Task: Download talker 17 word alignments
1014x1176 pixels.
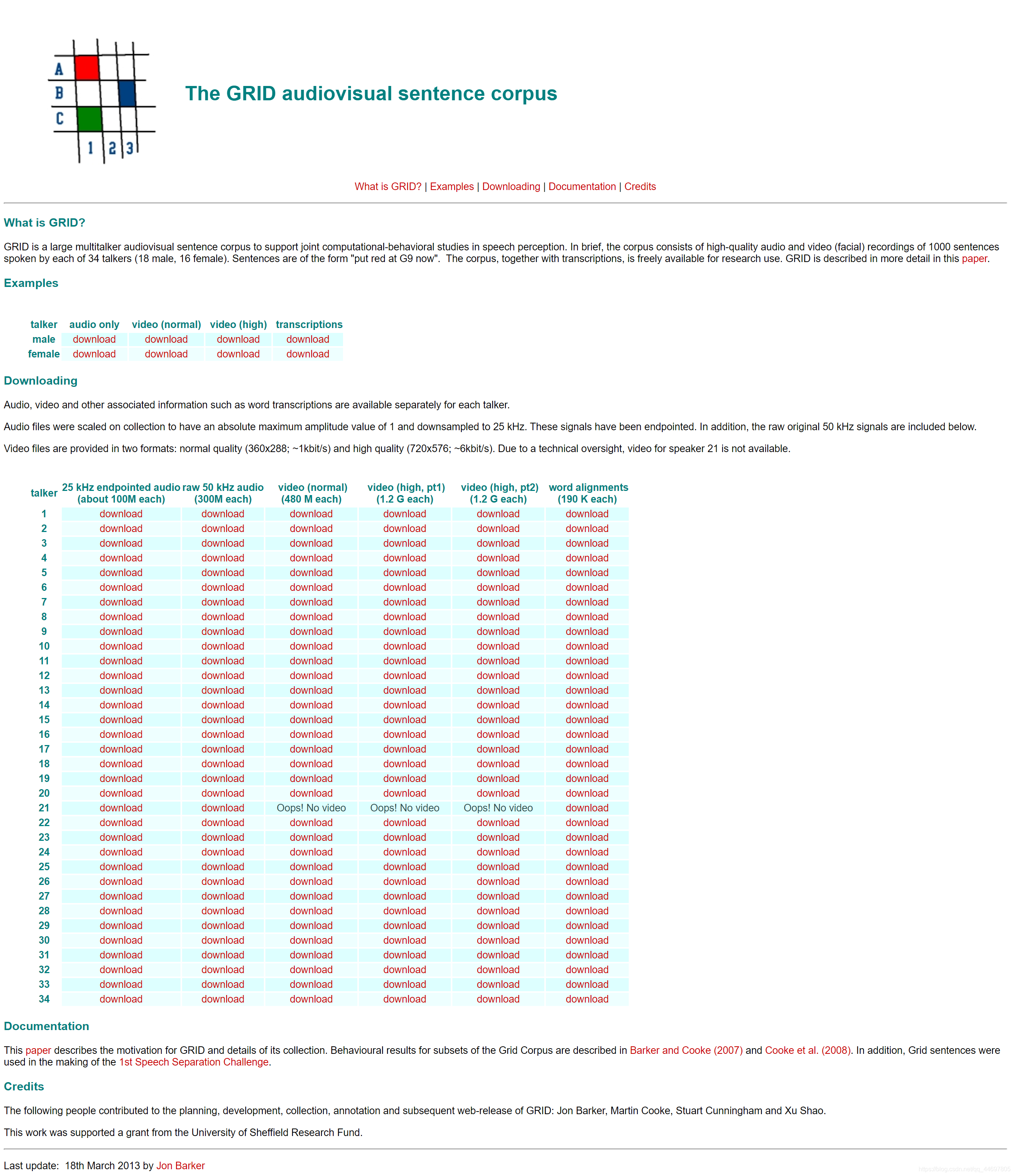Action: point(587,749)
